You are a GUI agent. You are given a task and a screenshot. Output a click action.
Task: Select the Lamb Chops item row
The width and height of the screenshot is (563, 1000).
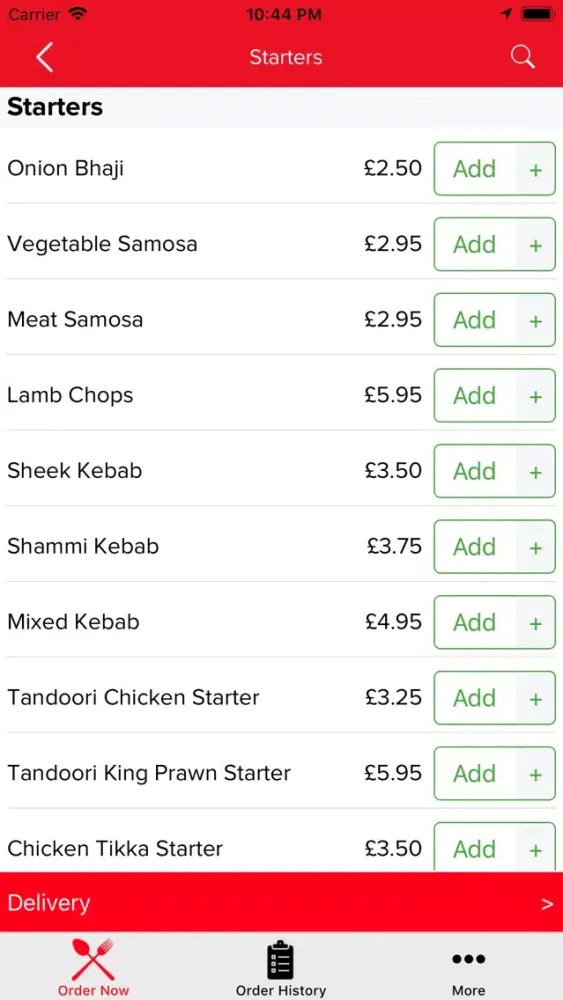click(x=281, y=395)
